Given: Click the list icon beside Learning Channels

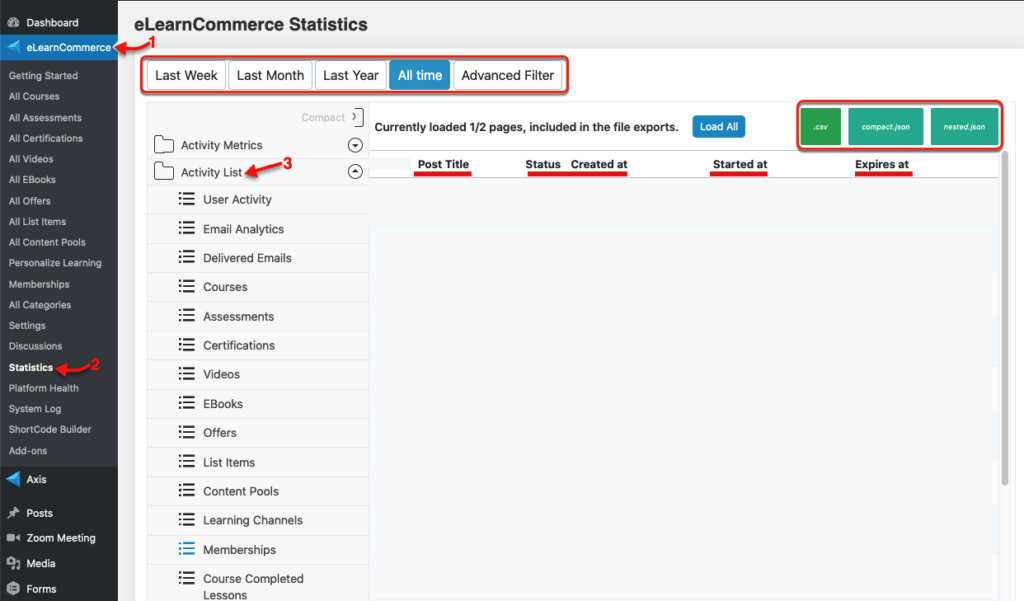Looking at the screenshot, I should (187, 519).
